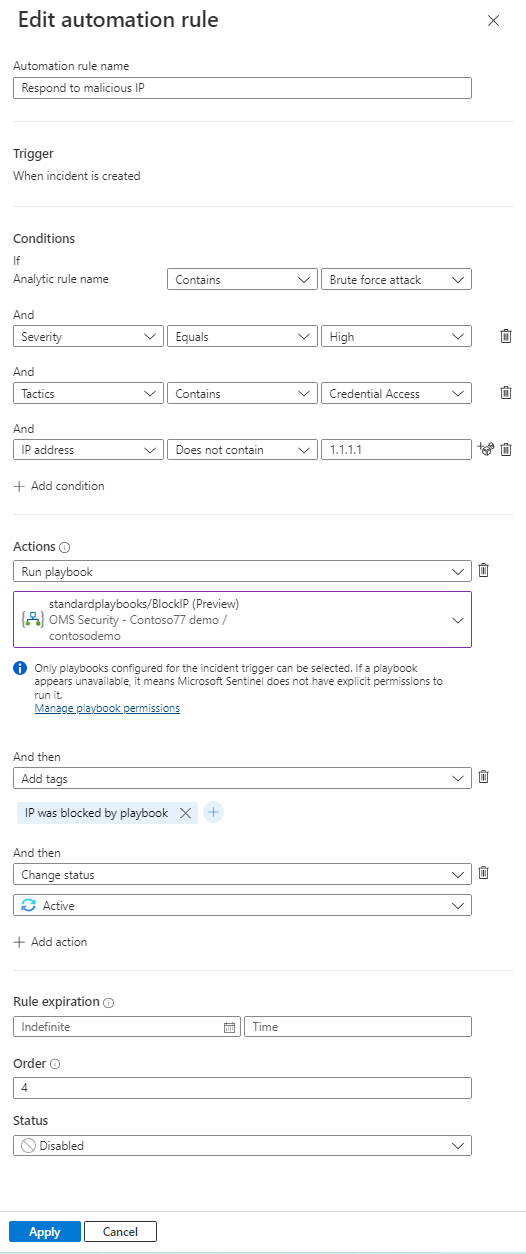Show the Actions info tooltip icon
526x1254 pixels.
tap(65, 548)
